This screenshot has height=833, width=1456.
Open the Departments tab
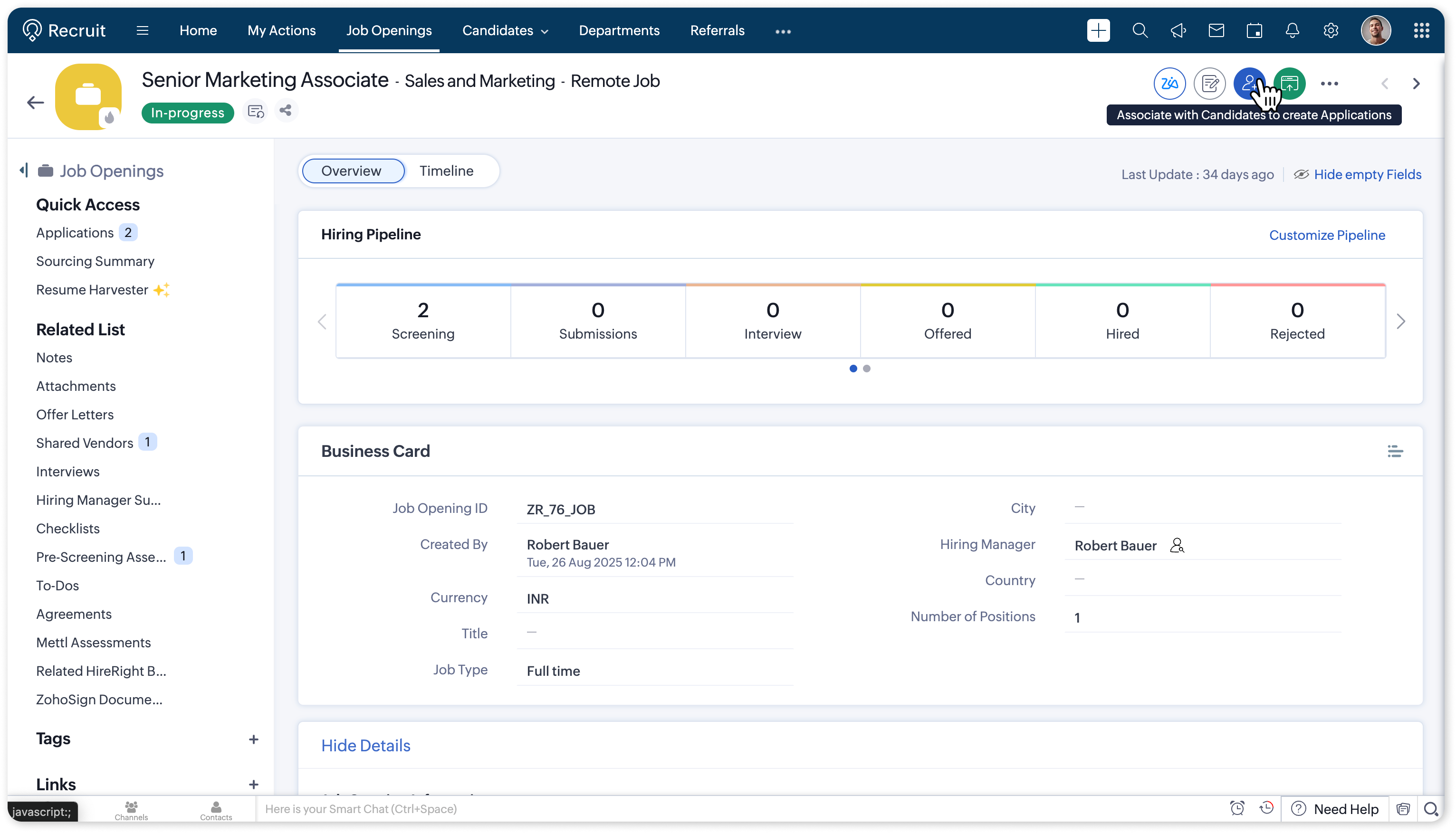[619, 30]
